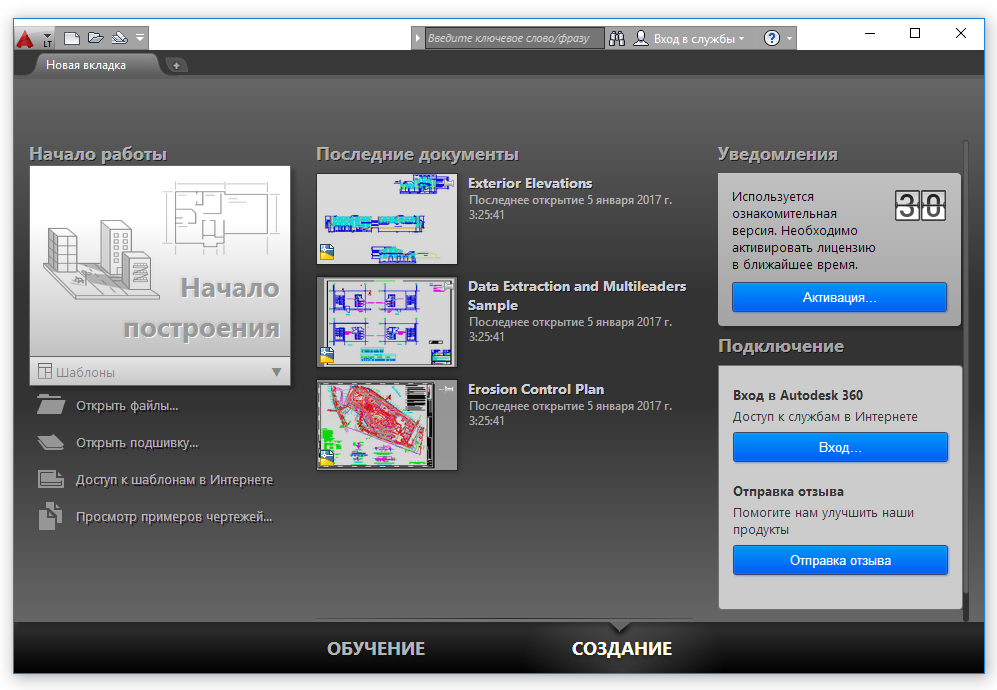Open the Exterior Elevations drawing thumbnail

point(387,219)
